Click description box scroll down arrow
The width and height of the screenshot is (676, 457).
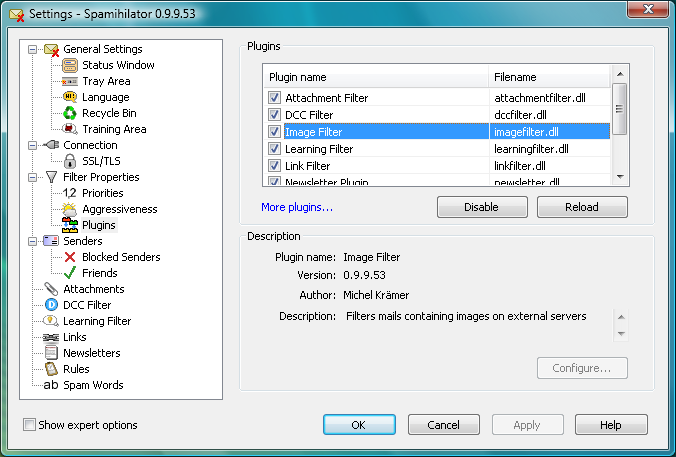tap(621, 333)
